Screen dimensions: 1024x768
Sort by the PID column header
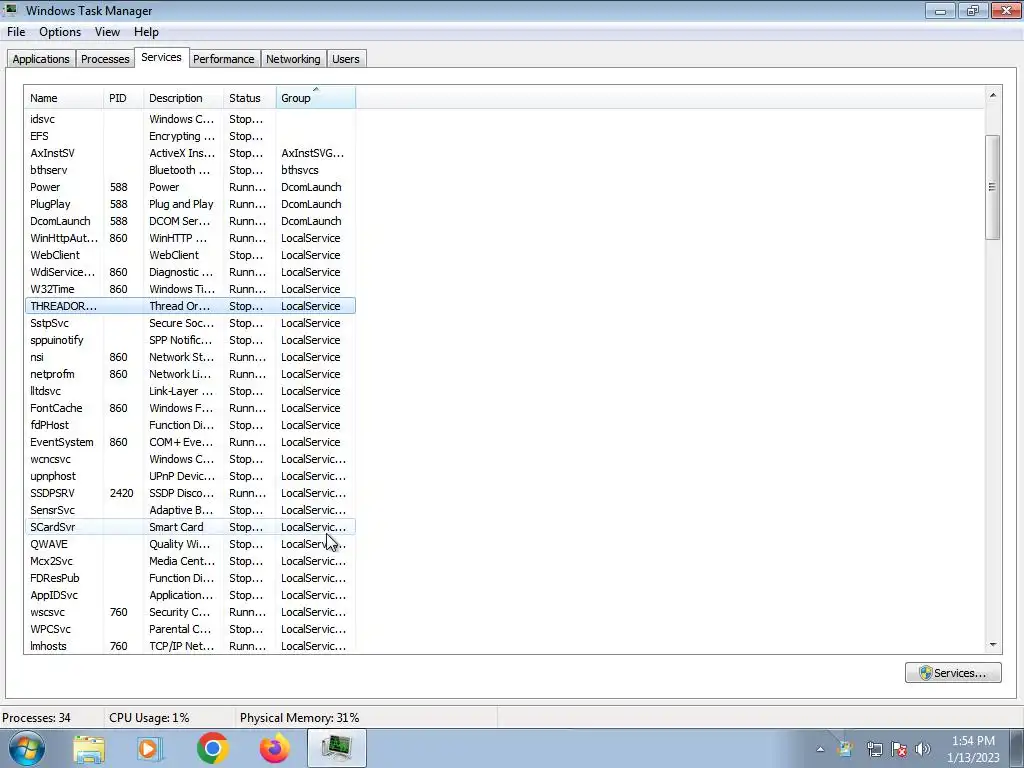pyautogui.click(x=123, y=98)
